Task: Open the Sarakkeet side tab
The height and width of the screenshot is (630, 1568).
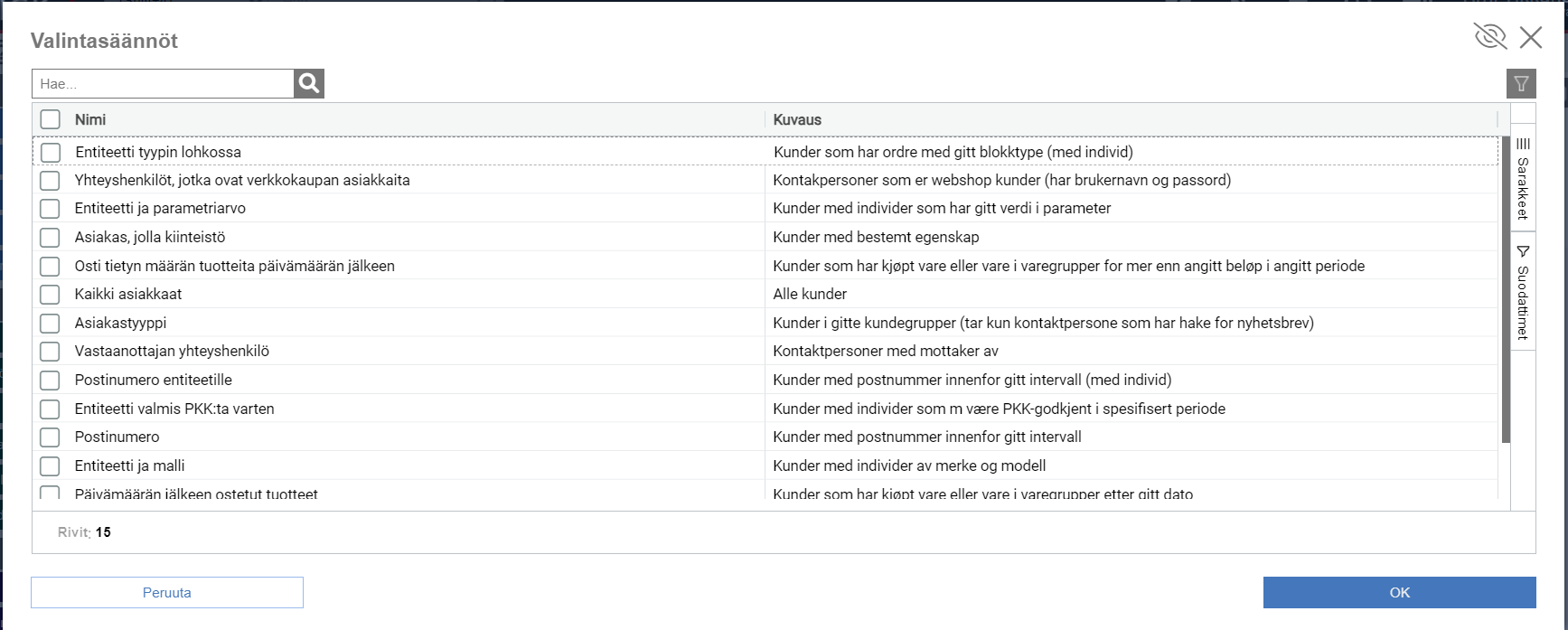Action: click(1523, 178)
